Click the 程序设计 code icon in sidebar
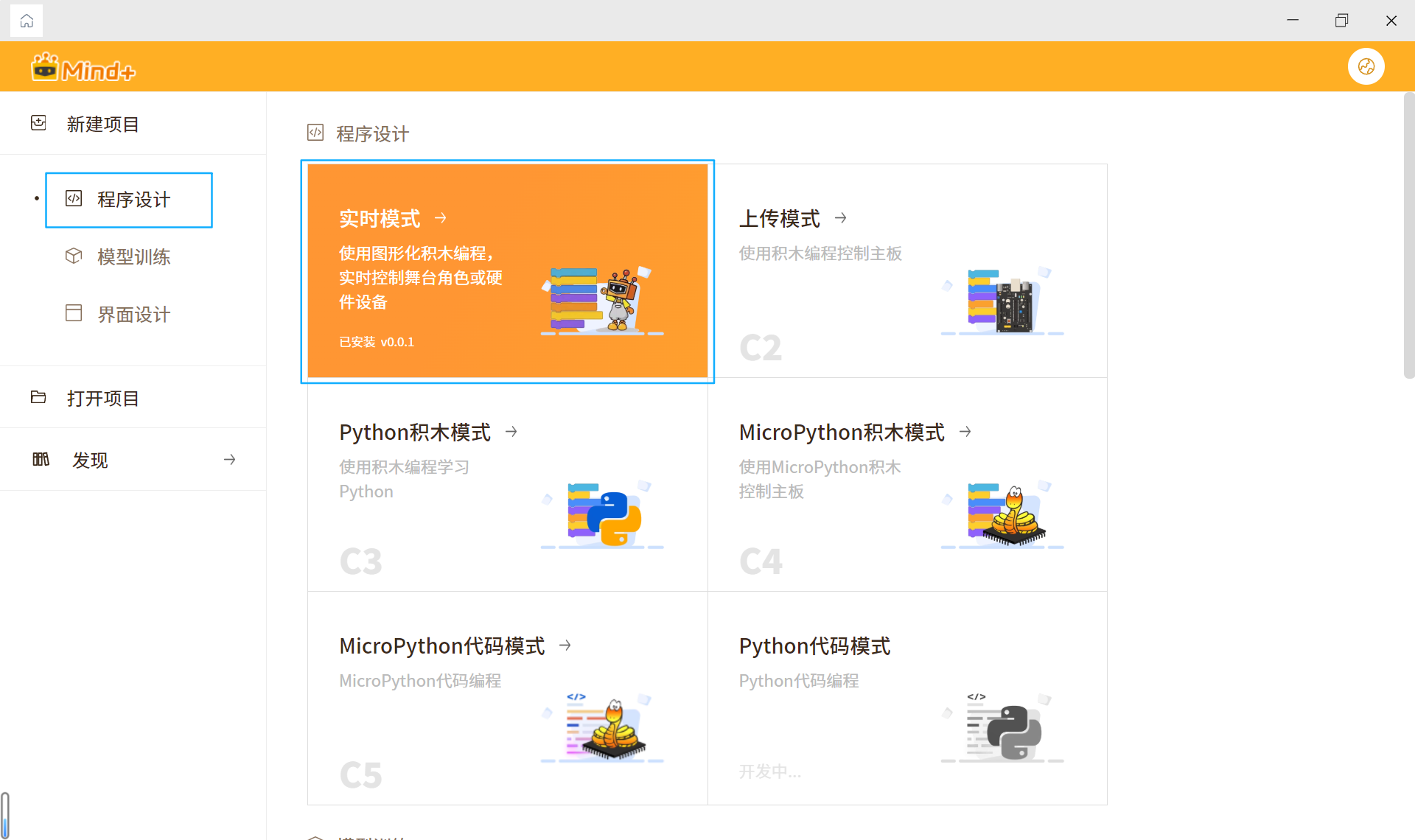The width and height of the screenshot is (1415, 840). pos(74,198)
